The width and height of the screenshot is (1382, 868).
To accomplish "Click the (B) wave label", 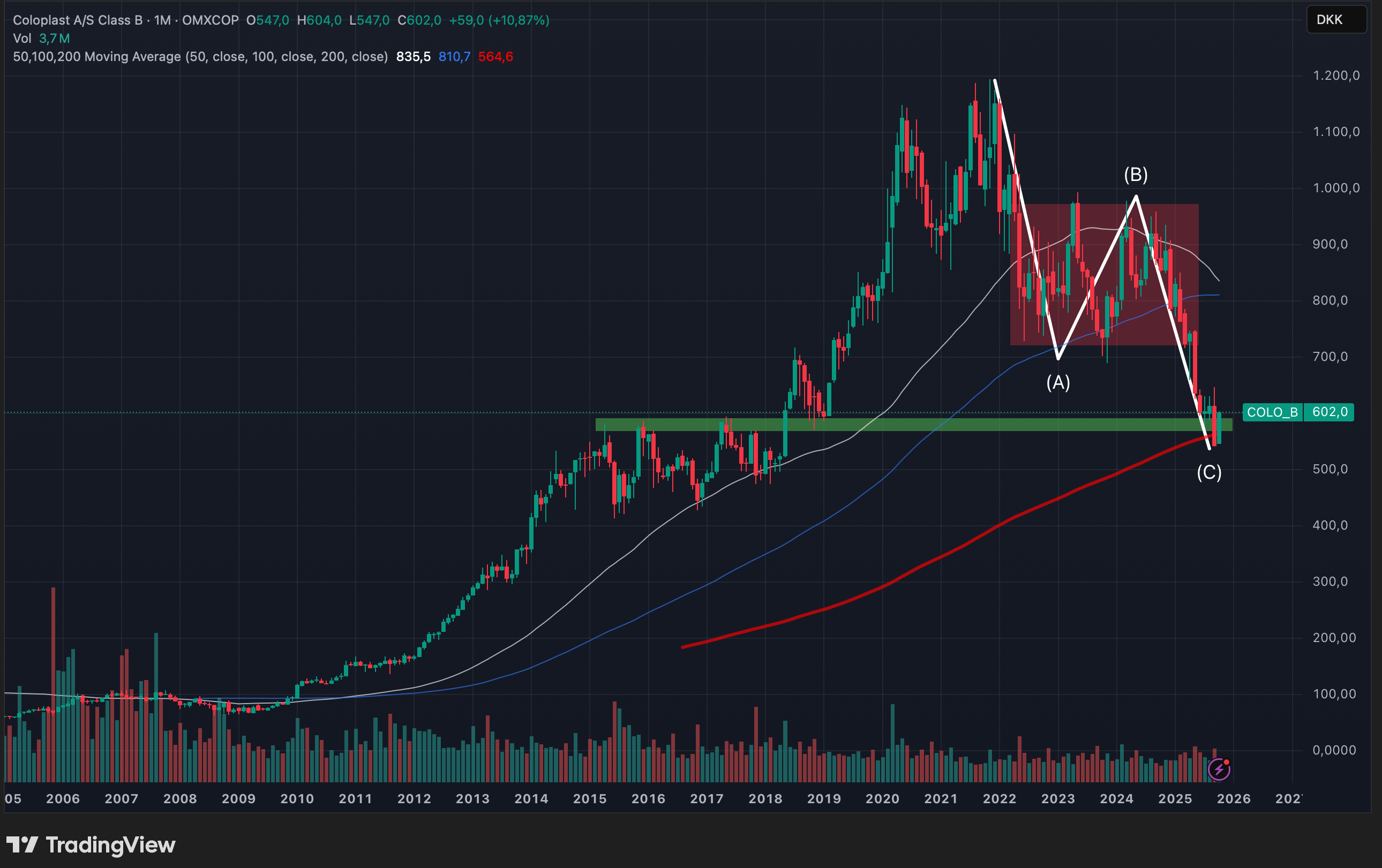I will click(1136, 175).
